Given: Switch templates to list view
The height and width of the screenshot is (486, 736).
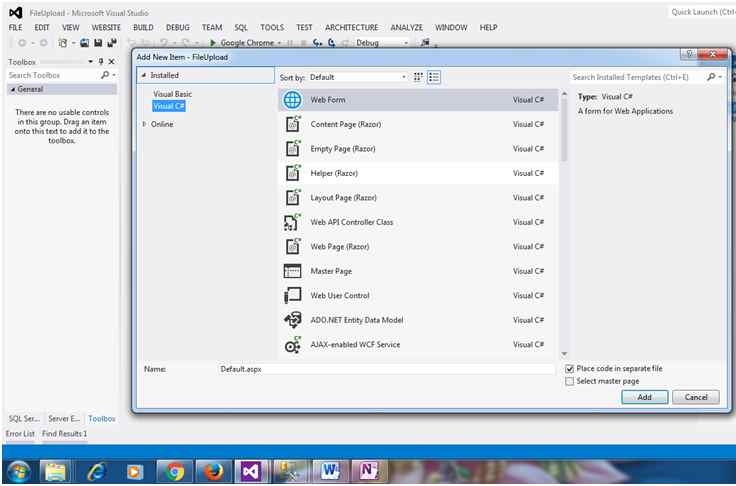Looking at the screenshot, I should click(x=434, y=77).
